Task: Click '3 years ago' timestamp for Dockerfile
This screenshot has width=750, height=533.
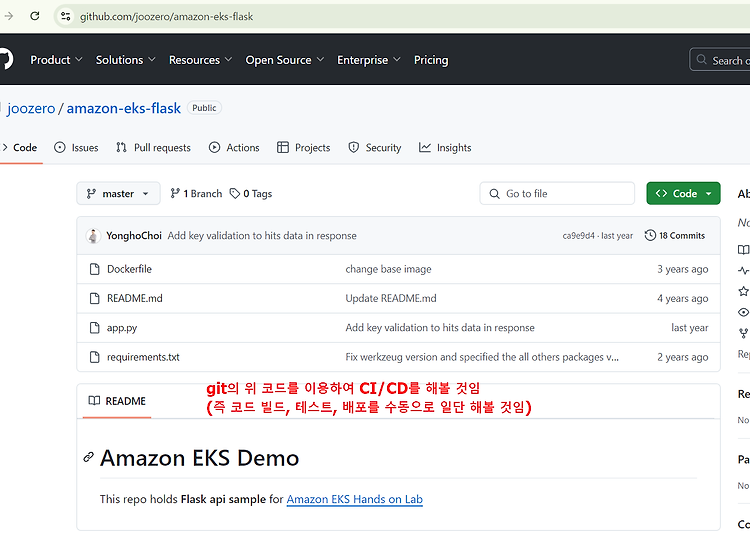Action: 683,269
